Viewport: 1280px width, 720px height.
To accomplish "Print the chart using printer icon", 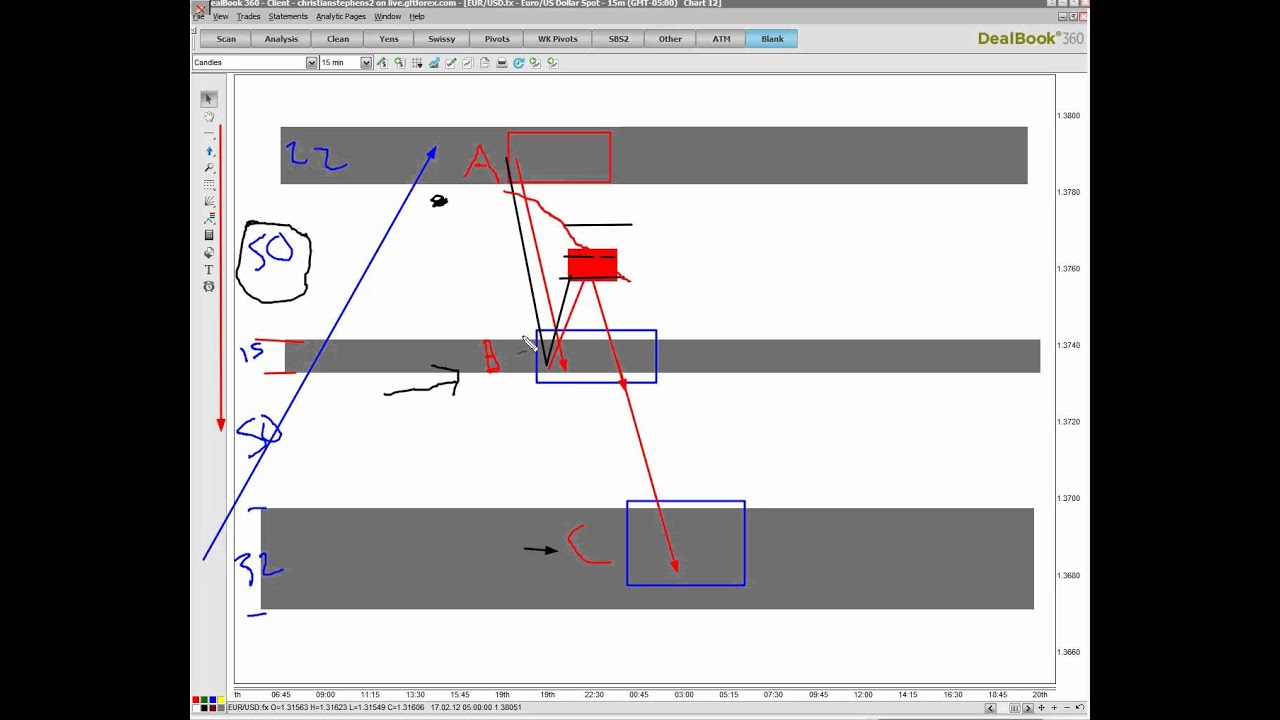I will pos(502,62).
